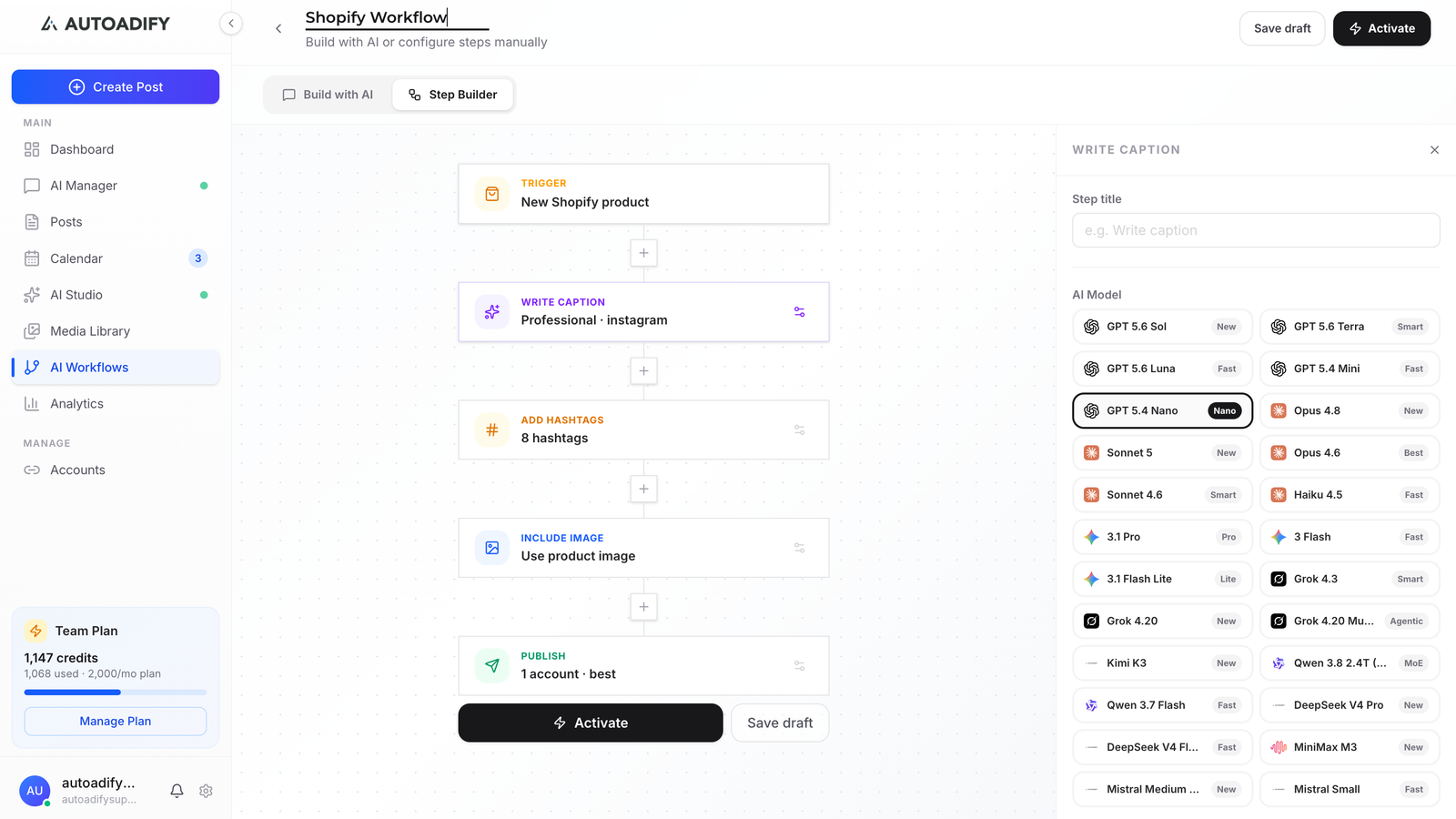
Task: Click the Create Post button
Action: (x=116, y=87)
